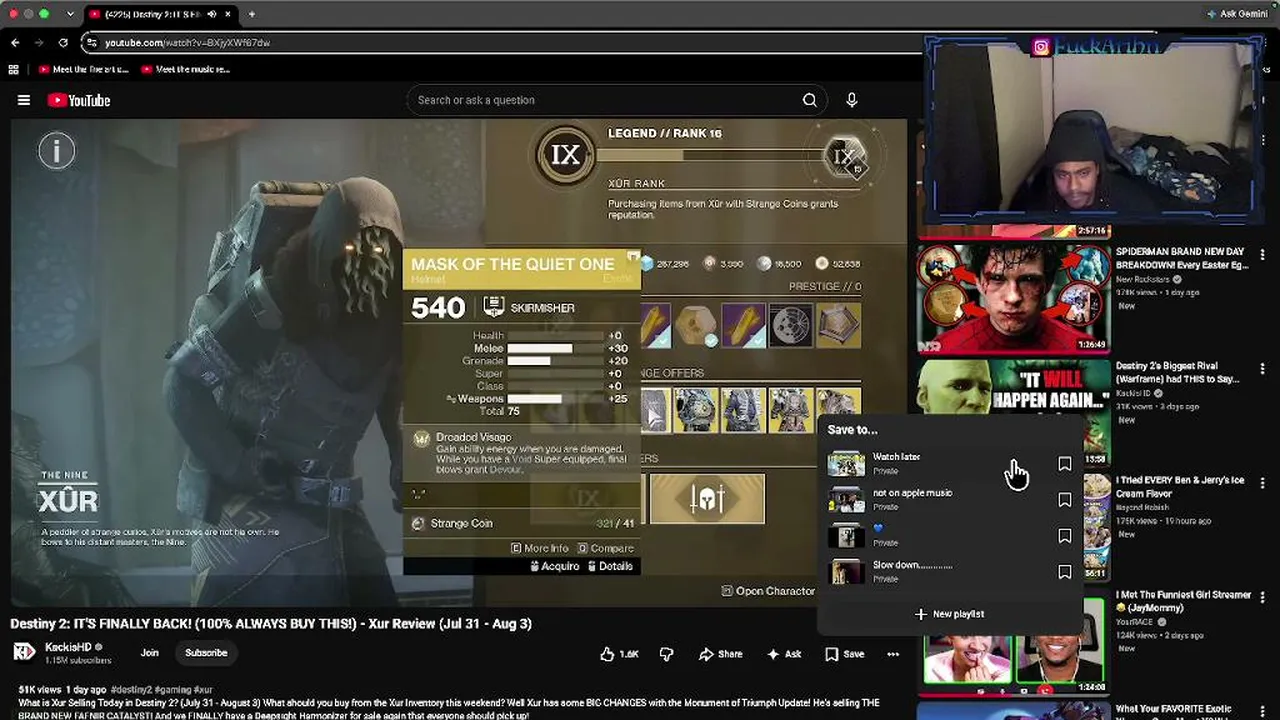Join the KackisHD channel membership
Viewport: 1280px width, 720px height.
tap(149, 653)
